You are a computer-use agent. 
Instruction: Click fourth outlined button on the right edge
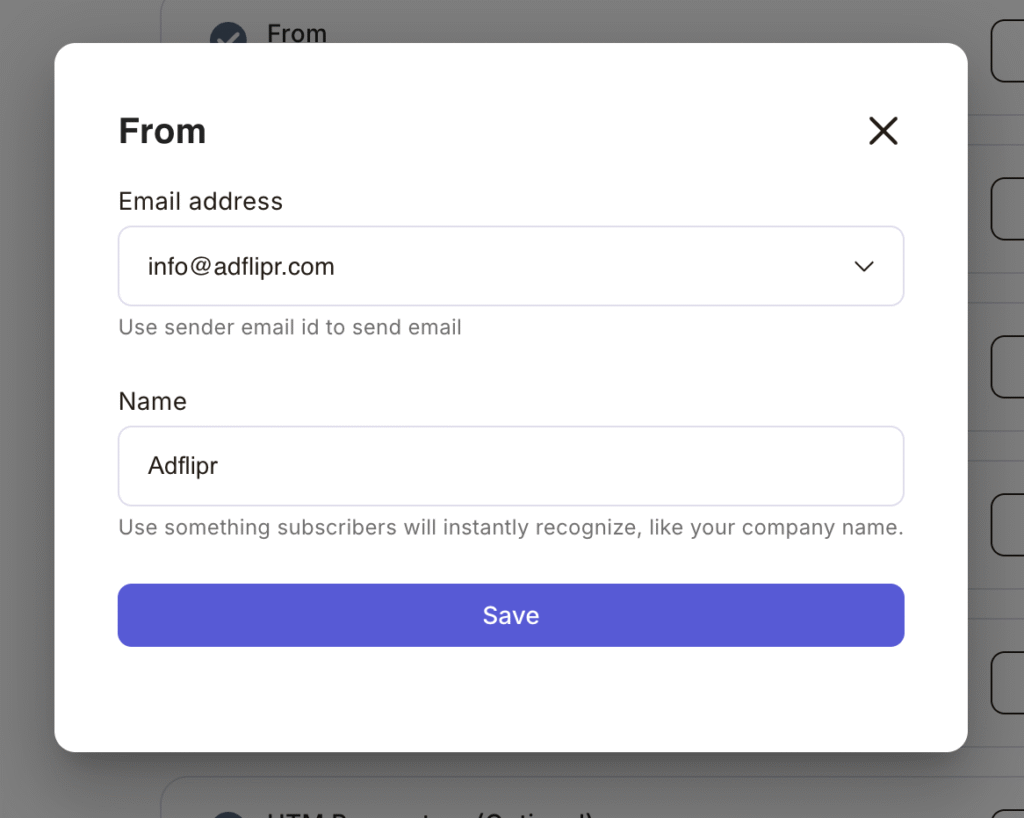[1006, 525]
